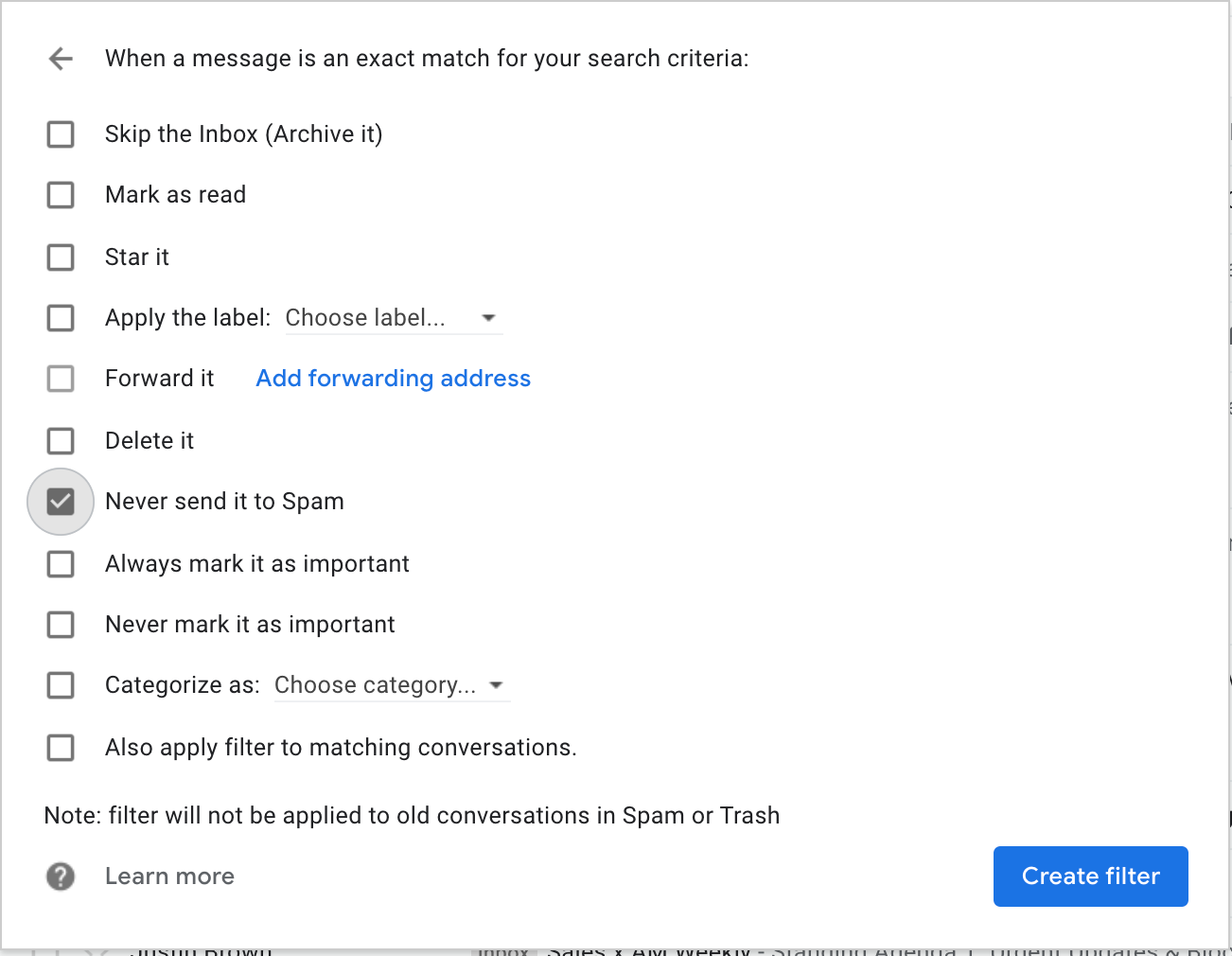Image resolution: width=1232 pixels, height=956 pixels.
Task: Check Skip the Inbox (Archive it)
Action: coord(61,134)
